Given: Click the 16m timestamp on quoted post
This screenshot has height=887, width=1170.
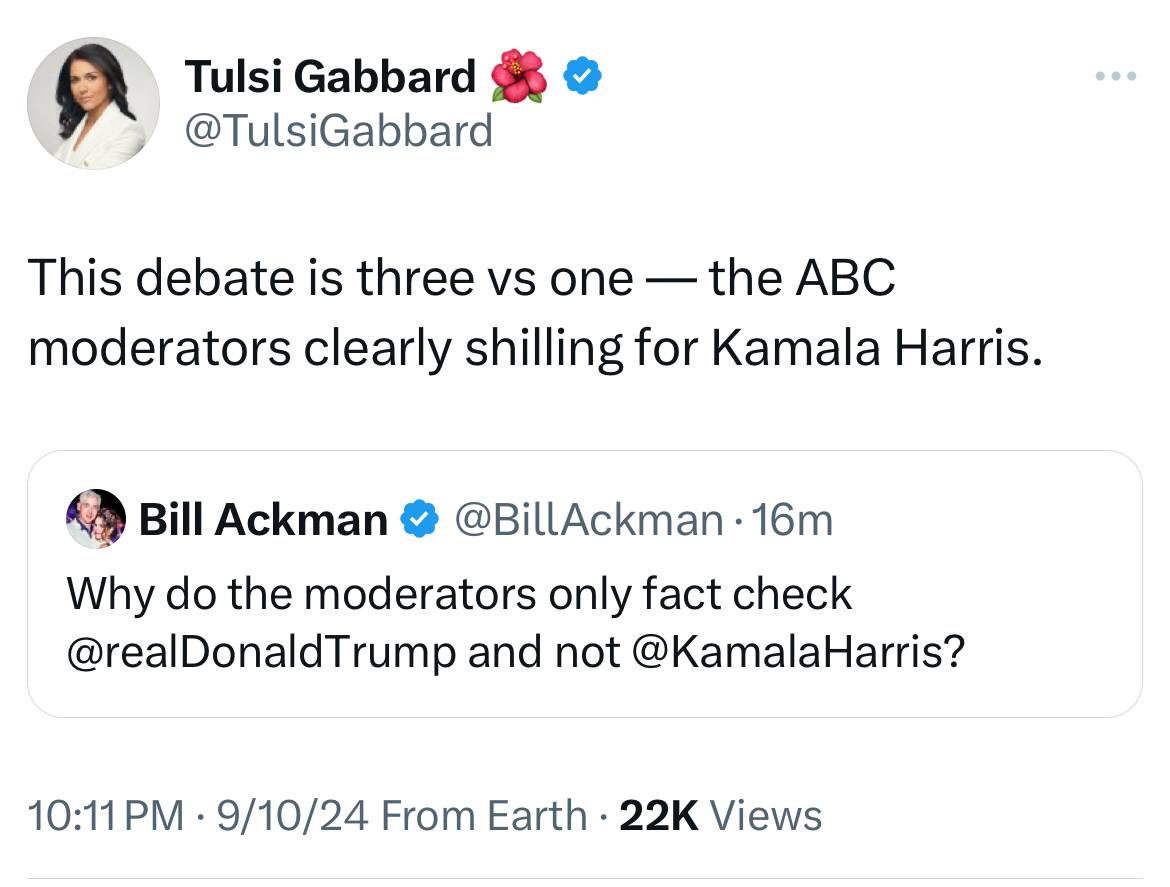Looking at the screenshot, I should [794, 519].
